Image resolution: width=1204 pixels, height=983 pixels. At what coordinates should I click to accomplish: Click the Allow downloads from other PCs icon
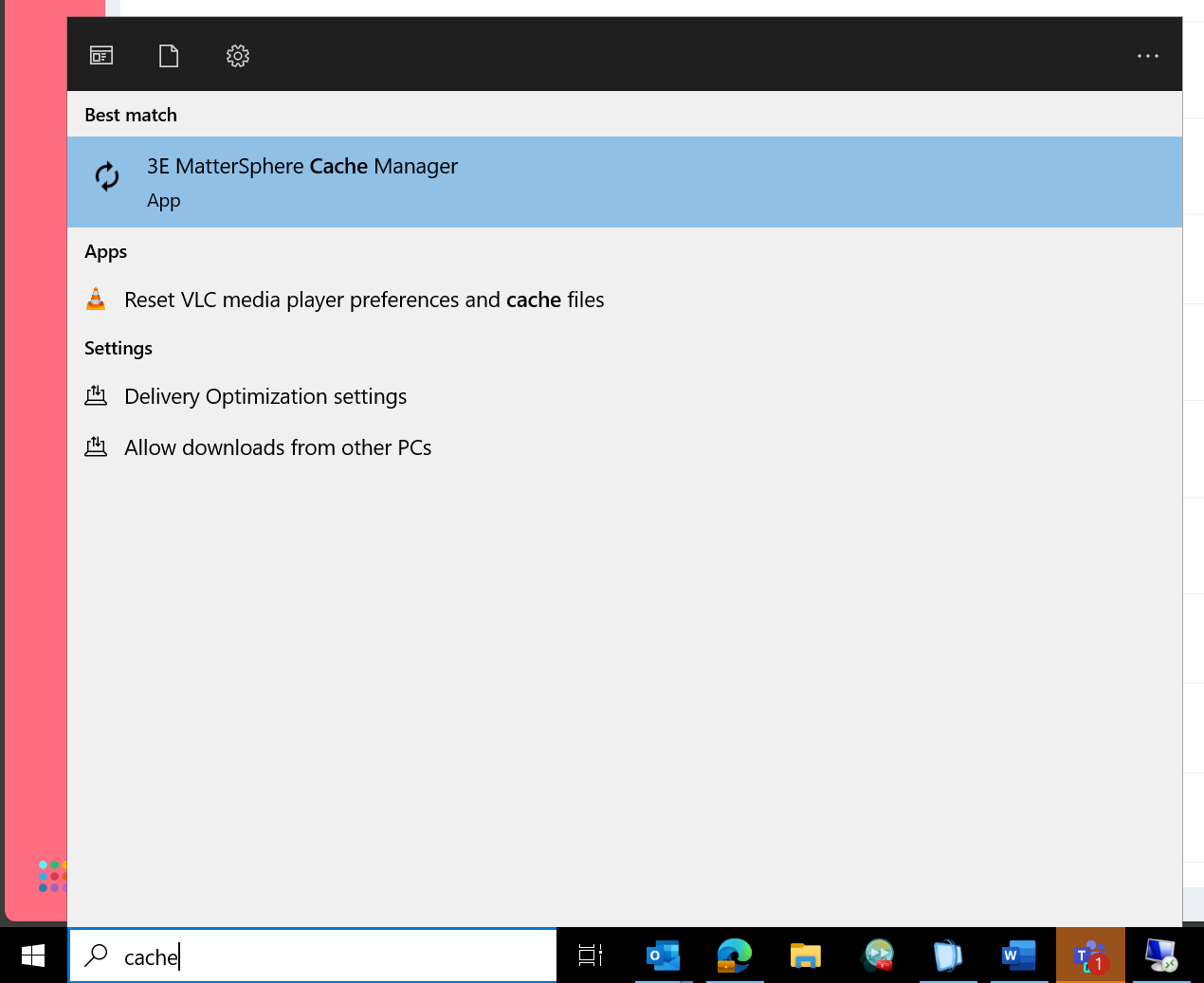[96, 446]
